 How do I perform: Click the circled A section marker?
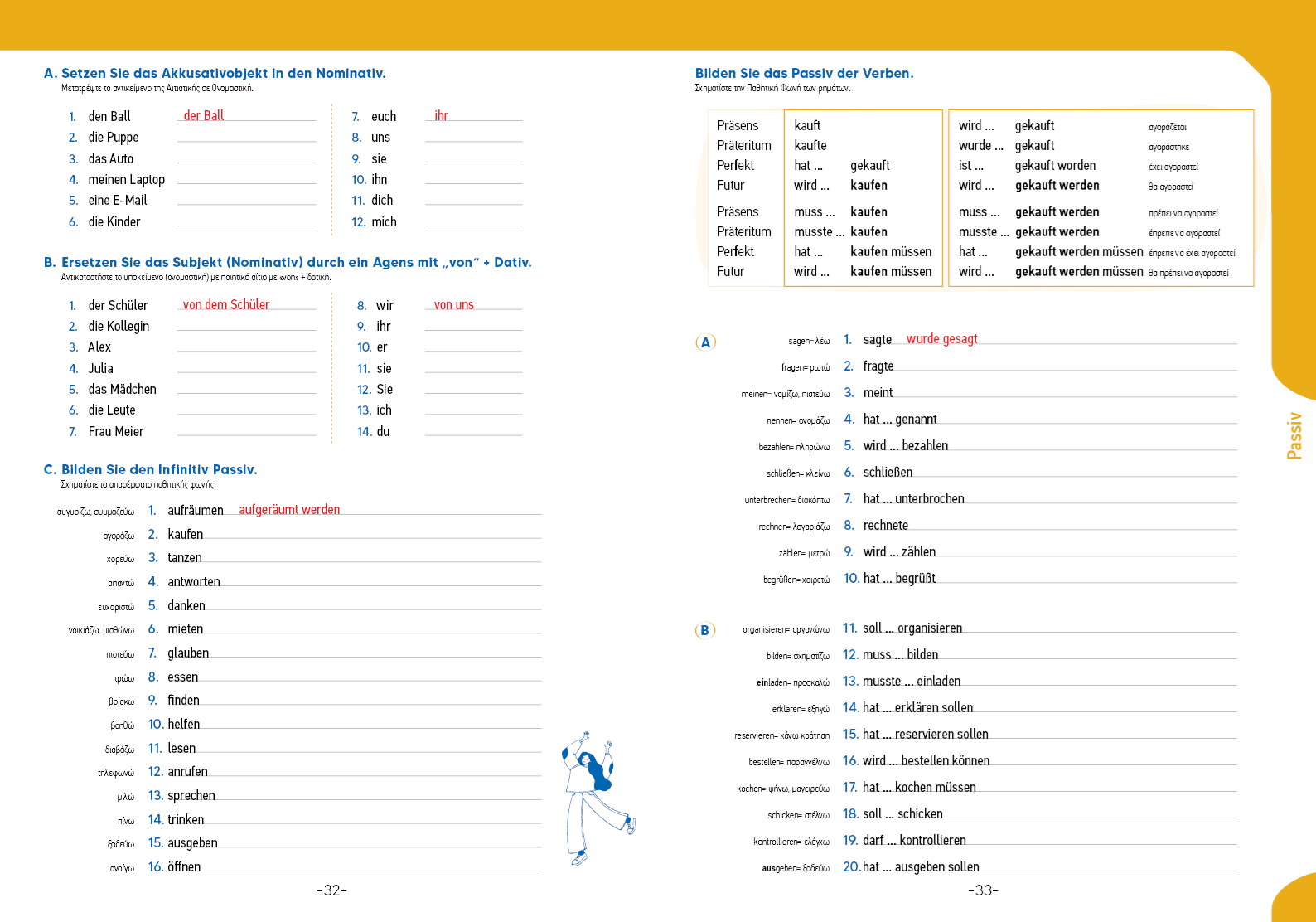click(705, 342)
